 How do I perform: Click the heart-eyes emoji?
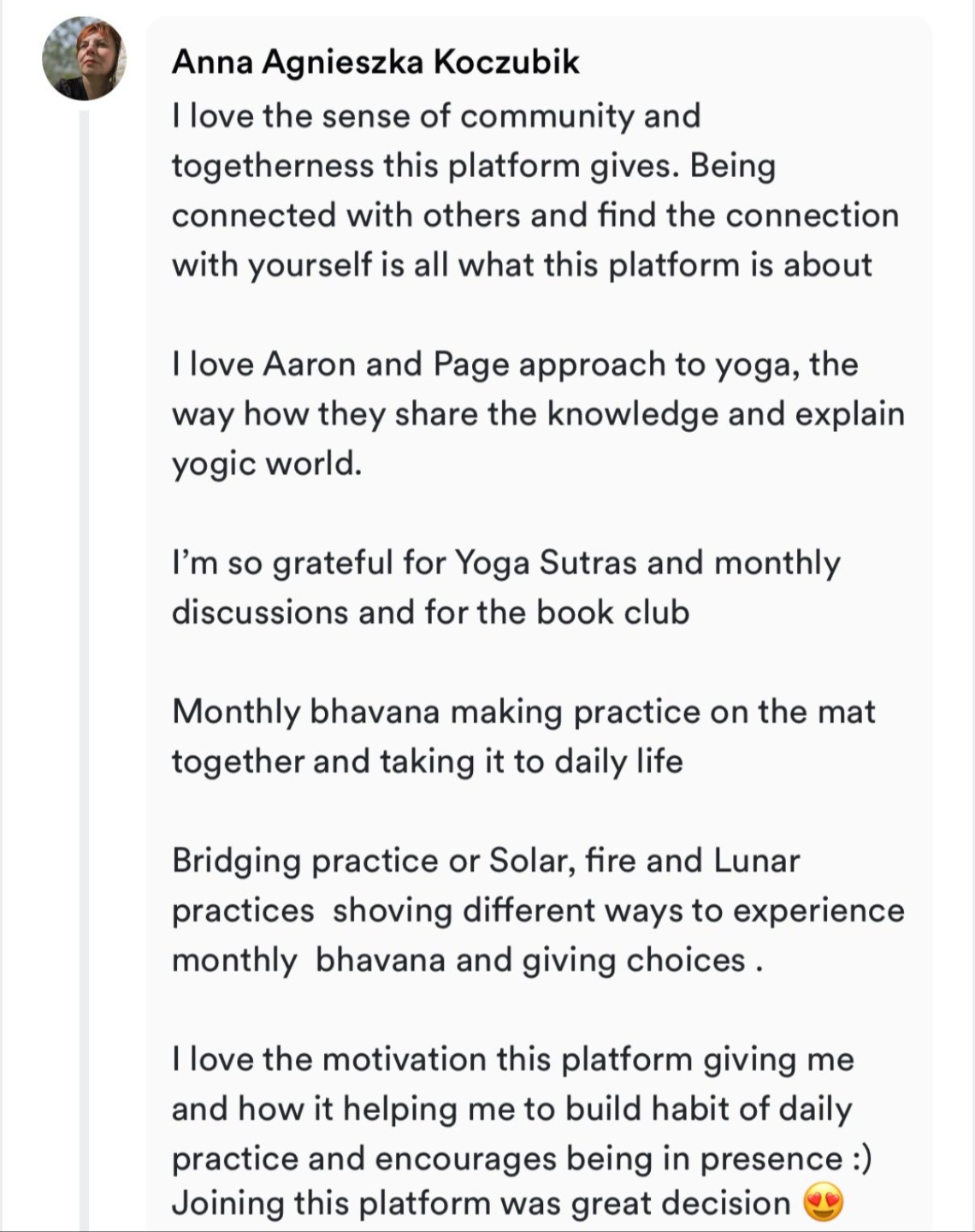tap(824, 1203)
